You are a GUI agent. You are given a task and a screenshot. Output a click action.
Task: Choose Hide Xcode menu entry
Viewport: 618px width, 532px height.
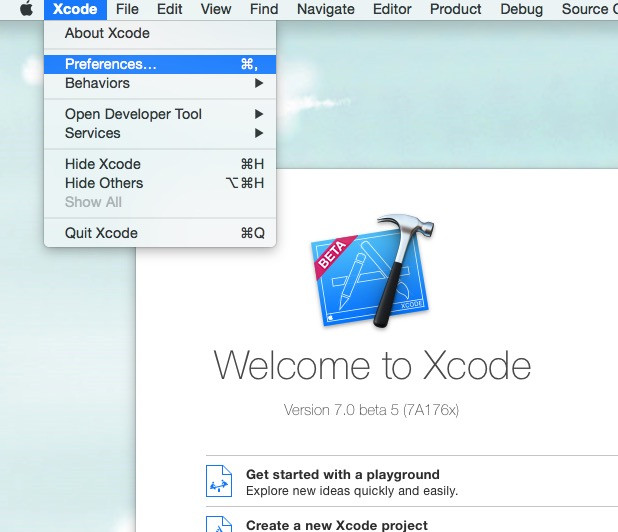click(160, 164)
